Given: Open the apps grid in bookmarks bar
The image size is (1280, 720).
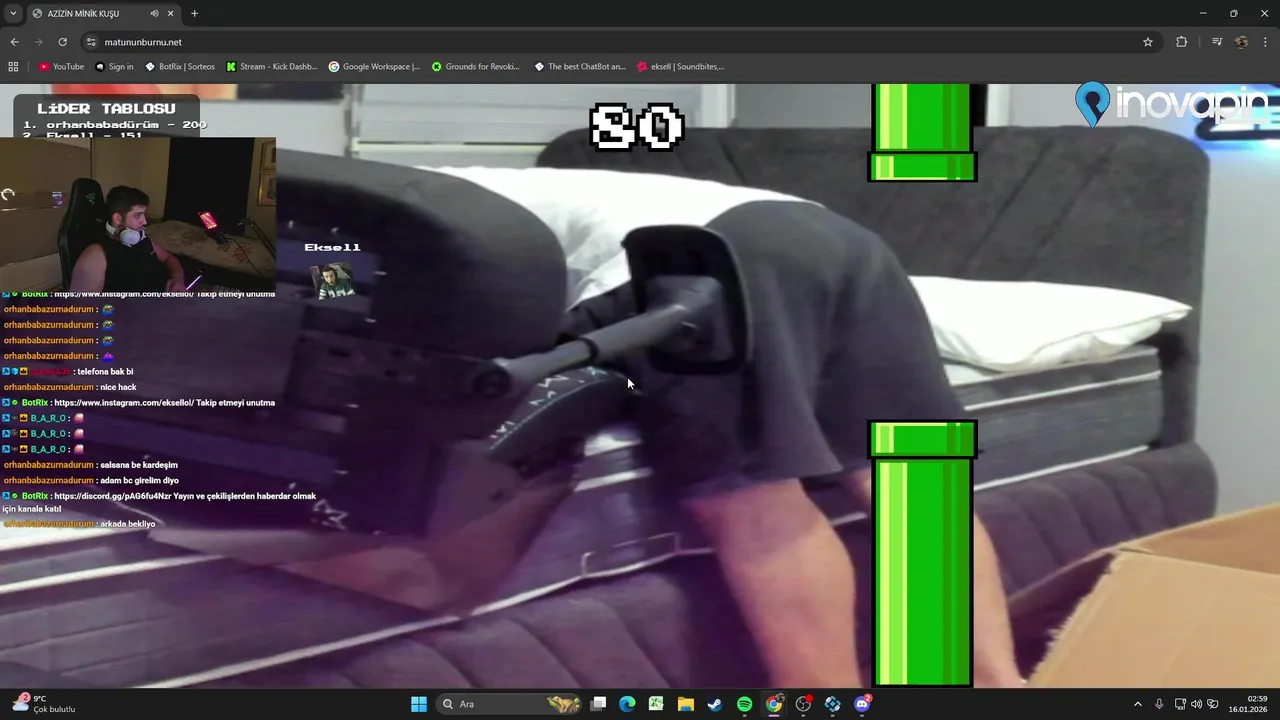Looking at the screenshot, I should pyautogui.click(x=13, y=66).
